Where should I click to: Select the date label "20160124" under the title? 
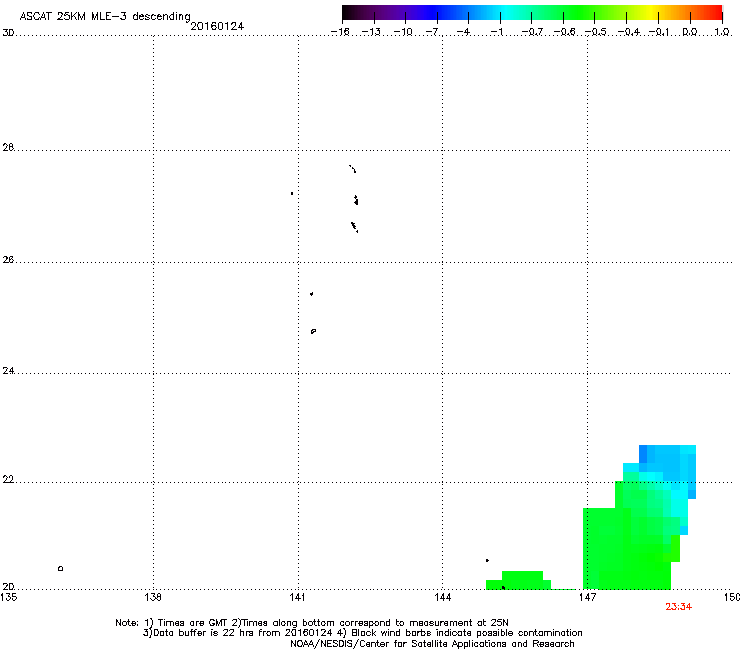217,26
